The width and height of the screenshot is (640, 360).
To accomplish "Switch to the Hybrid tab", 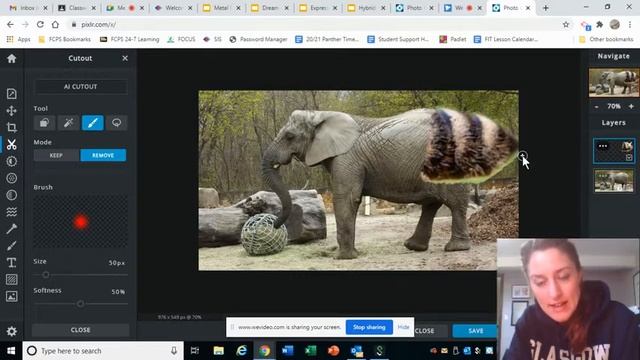I will (366, 8).
